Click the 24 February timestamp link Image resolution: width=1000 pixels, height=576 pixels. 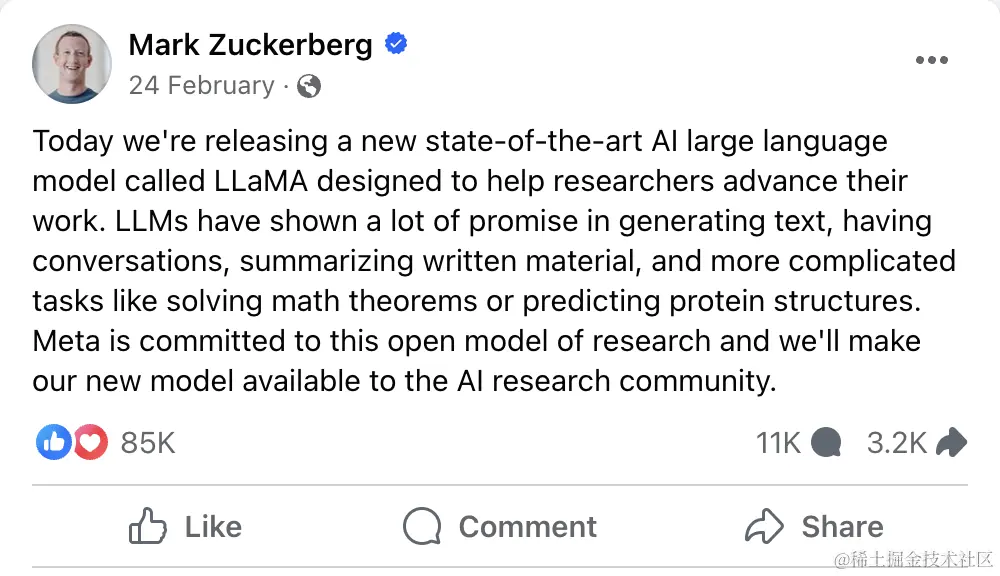click(x=203, y=86)
